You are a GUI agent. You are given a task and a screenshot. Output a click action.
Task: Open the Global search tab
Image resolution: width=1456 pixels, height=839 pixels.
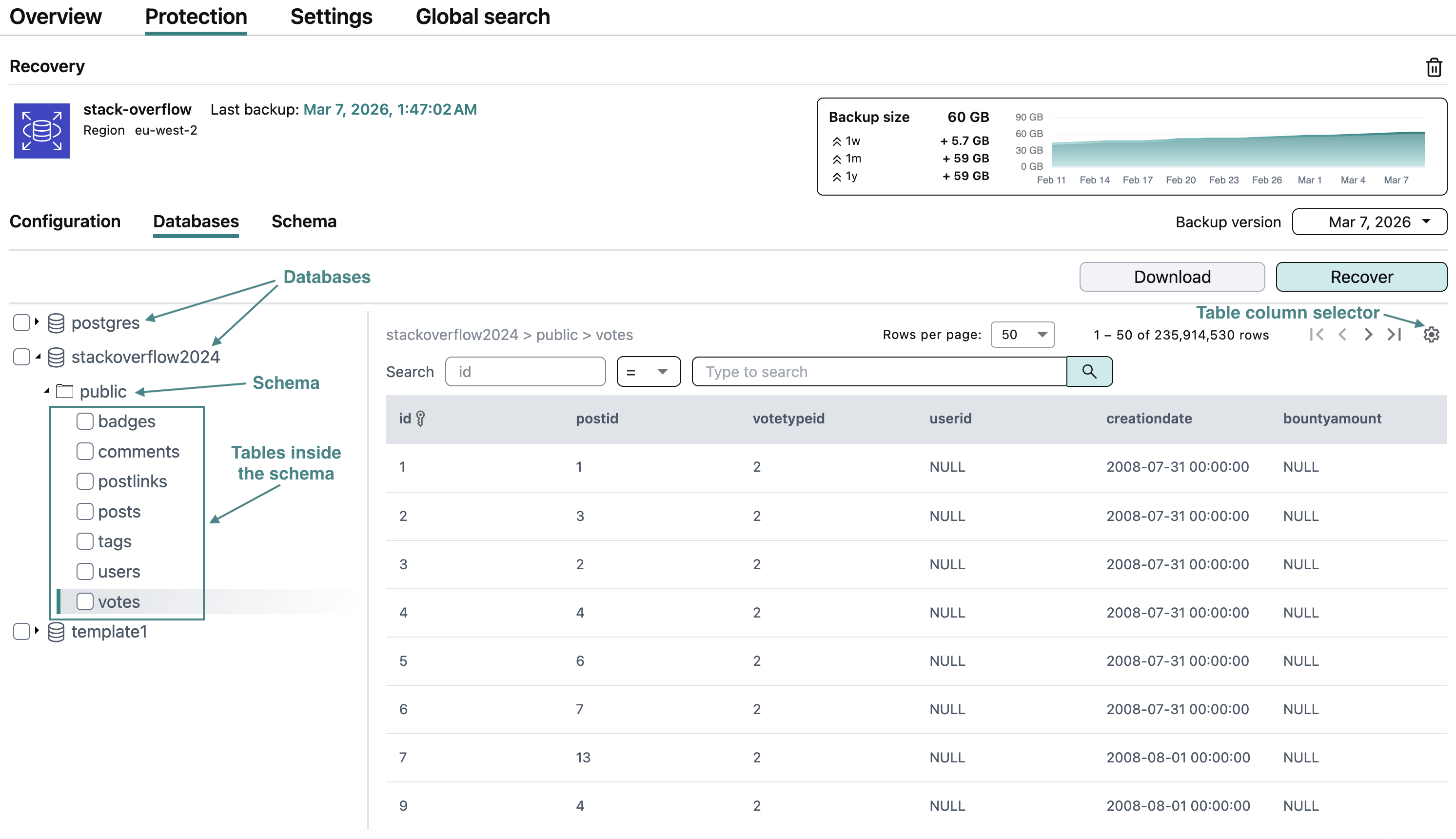pos(483,17)
